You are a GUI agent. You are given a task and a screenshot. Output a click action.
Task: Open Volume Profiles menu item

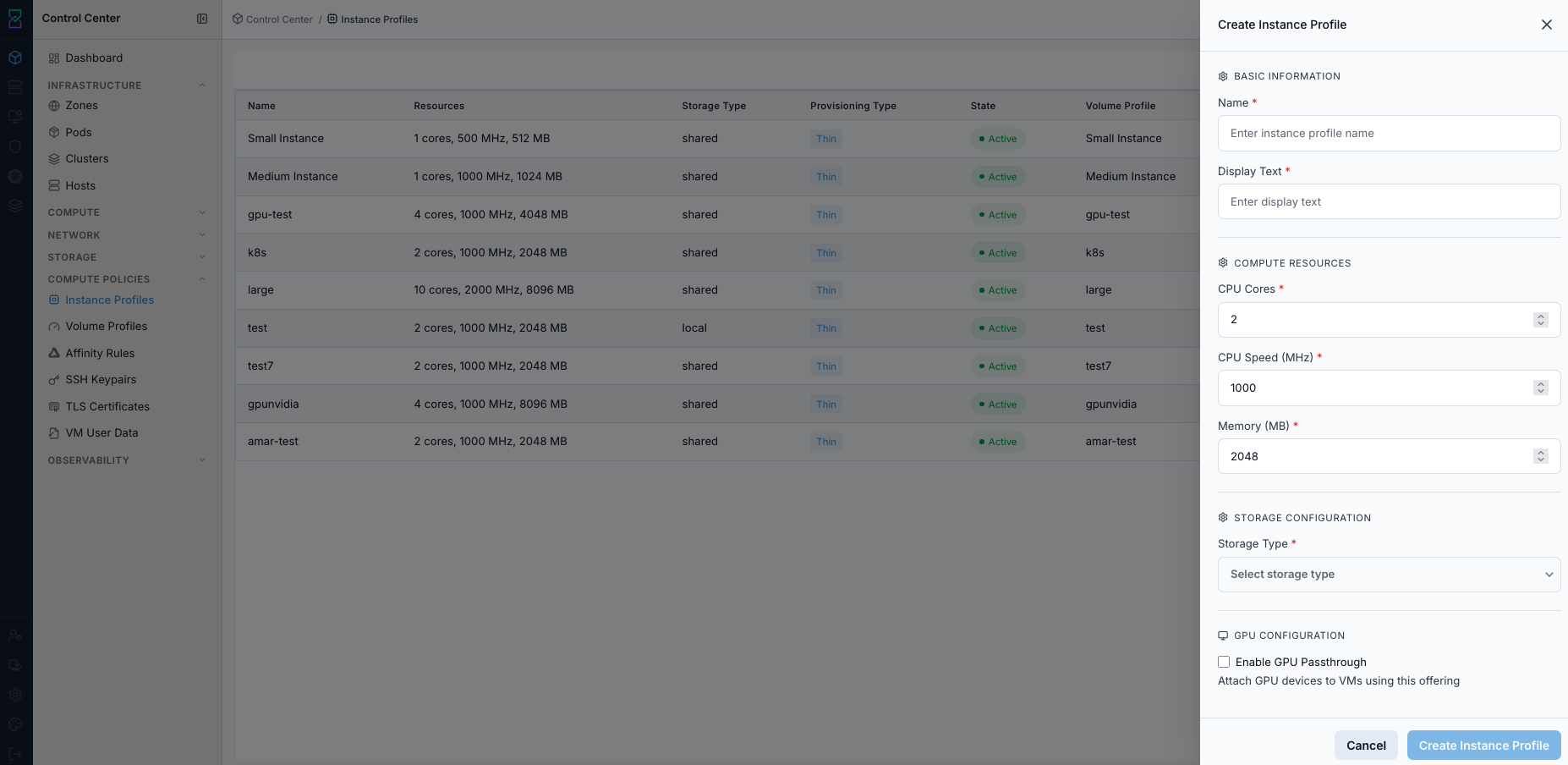(107, 327)
